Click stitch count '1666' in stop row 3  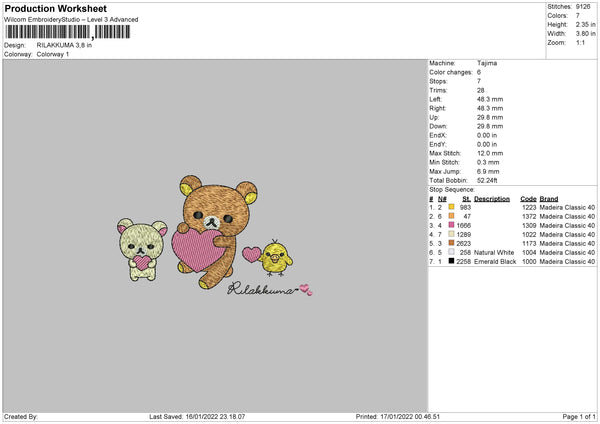pos(464,225)
